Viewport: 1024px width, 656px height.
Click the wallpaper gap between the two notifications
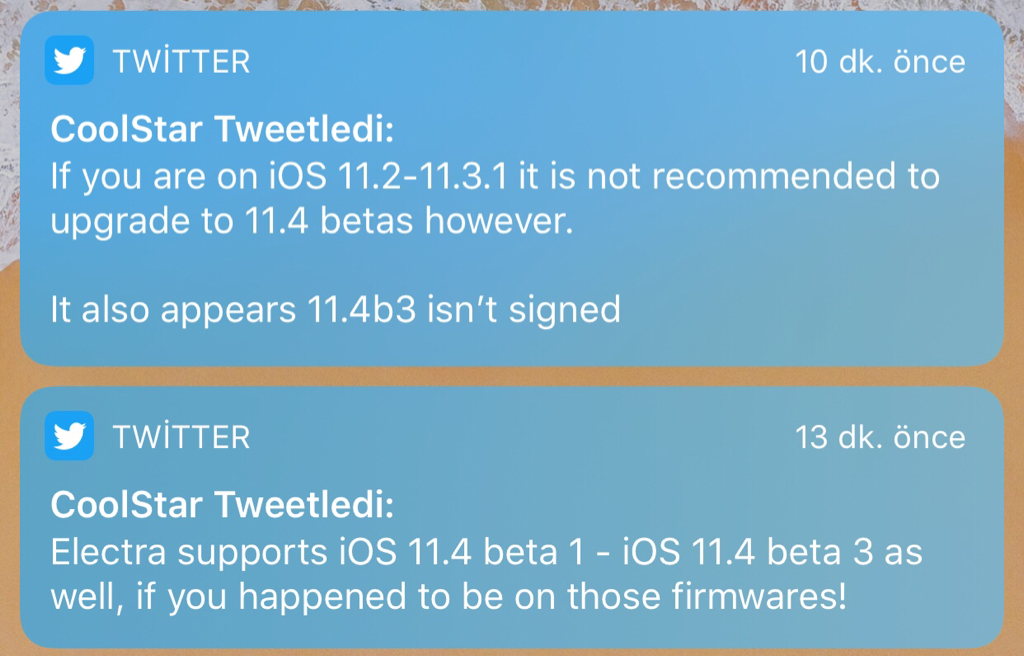[512, 377]
